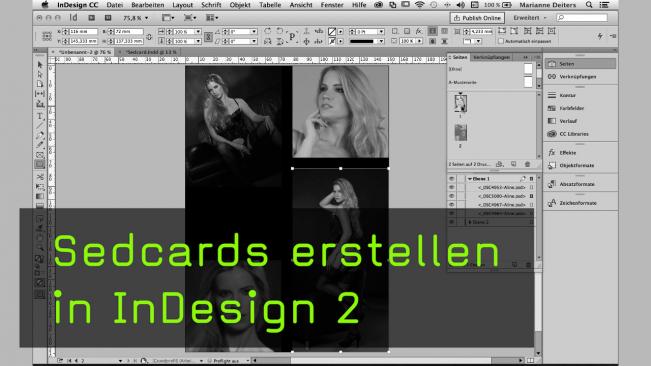Click the quick apply lightning icon

600,36
